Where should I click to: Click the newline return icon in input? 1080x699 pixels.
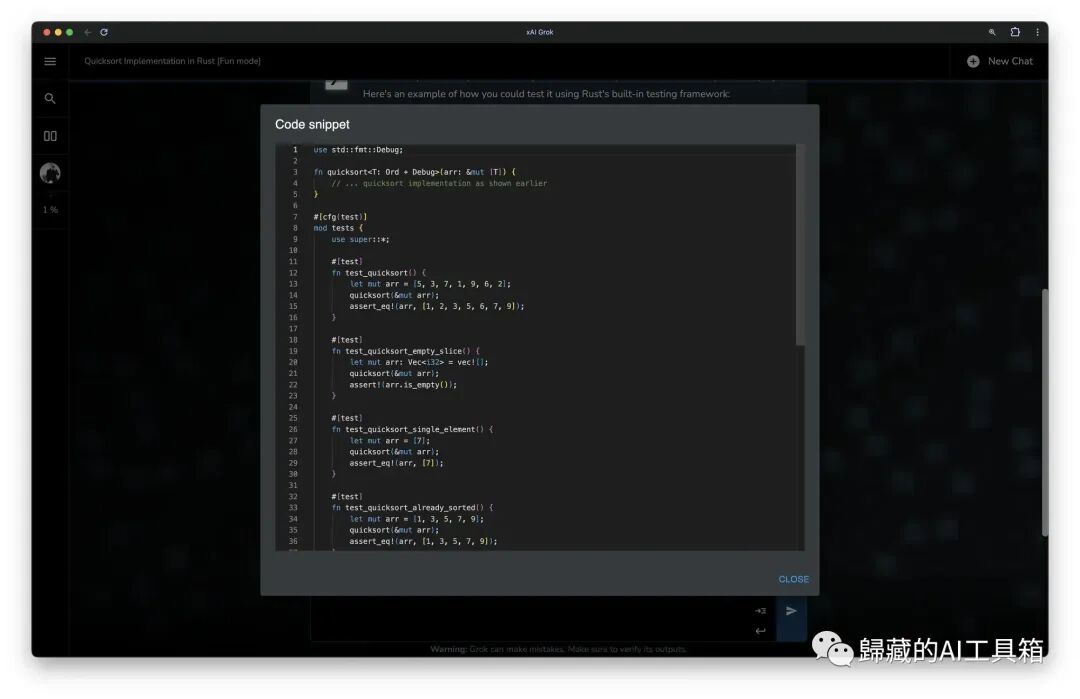[x=760, y=630]
